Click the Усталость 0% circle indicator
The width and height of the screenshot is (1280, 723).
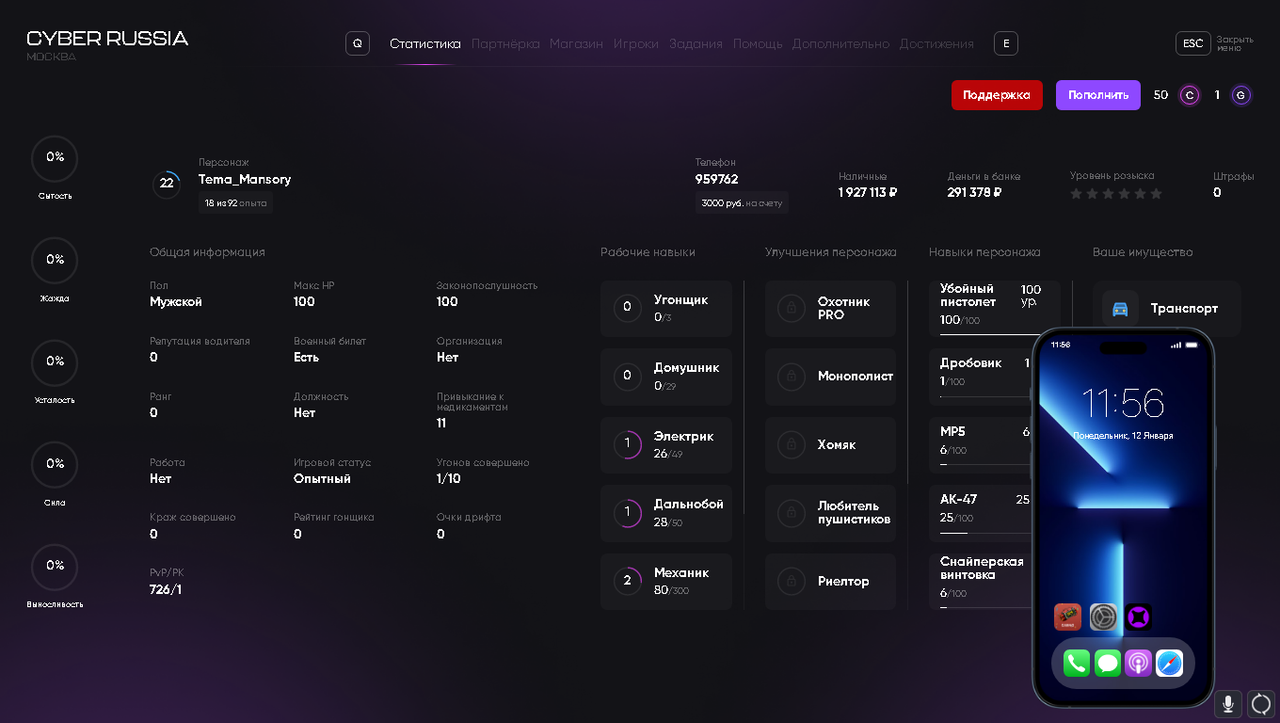click(55, 361)
